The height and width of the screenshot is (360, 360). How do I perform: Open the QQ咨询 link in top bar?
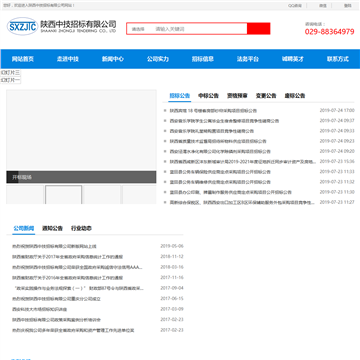pos(295,6)
